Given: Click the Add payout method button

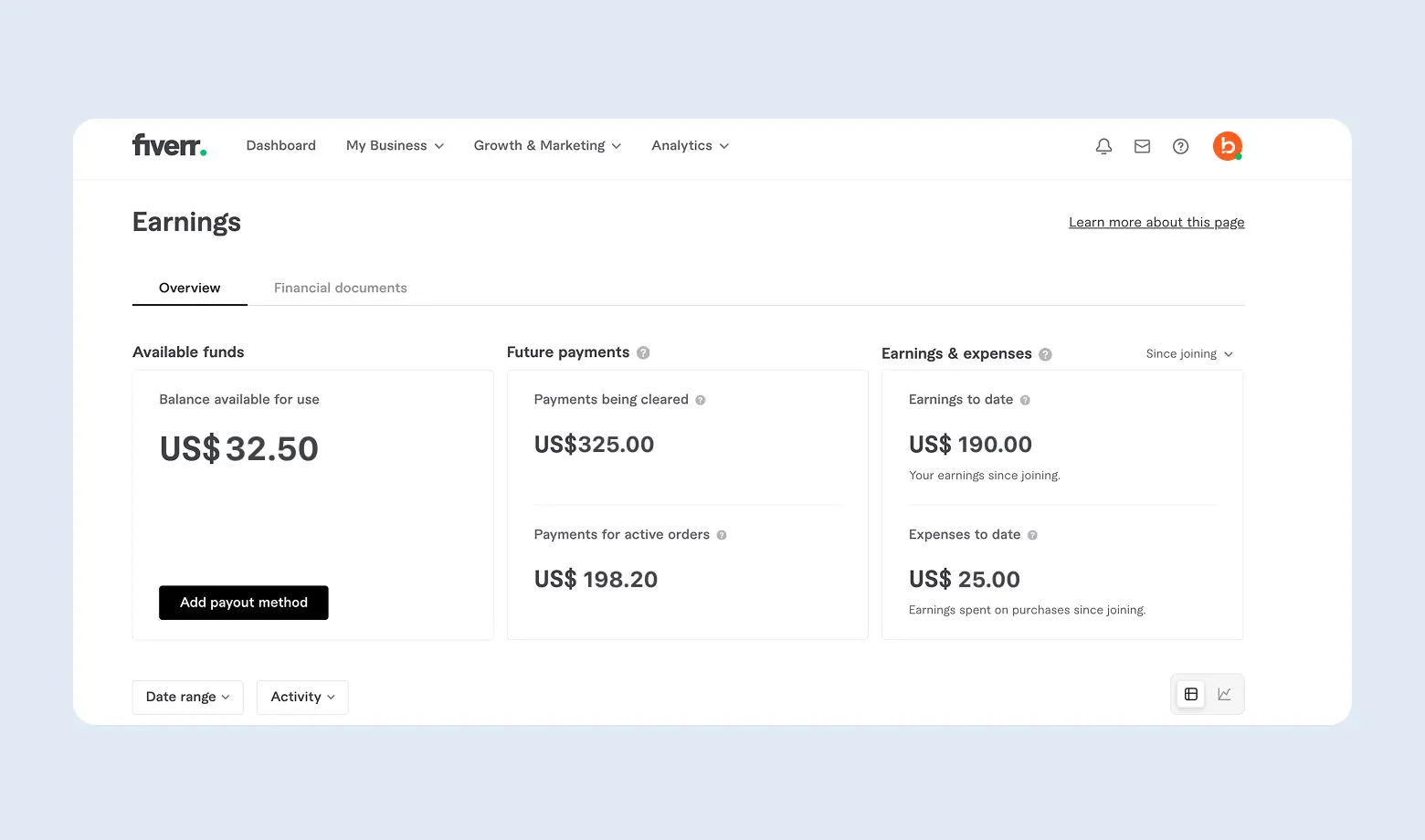Looking at the screenshot, I should click(x=243, y=603).
